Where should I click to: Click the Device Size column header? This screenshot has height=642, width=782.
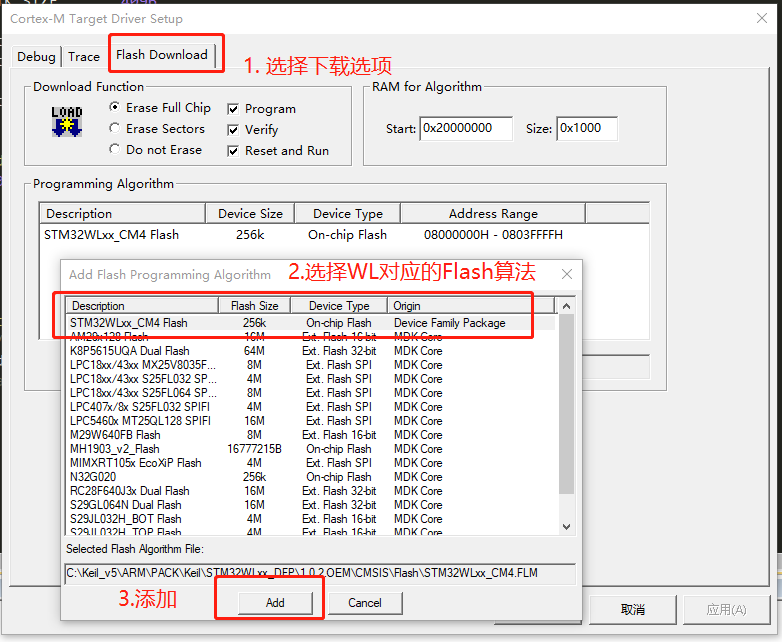(x=250, y=214)
